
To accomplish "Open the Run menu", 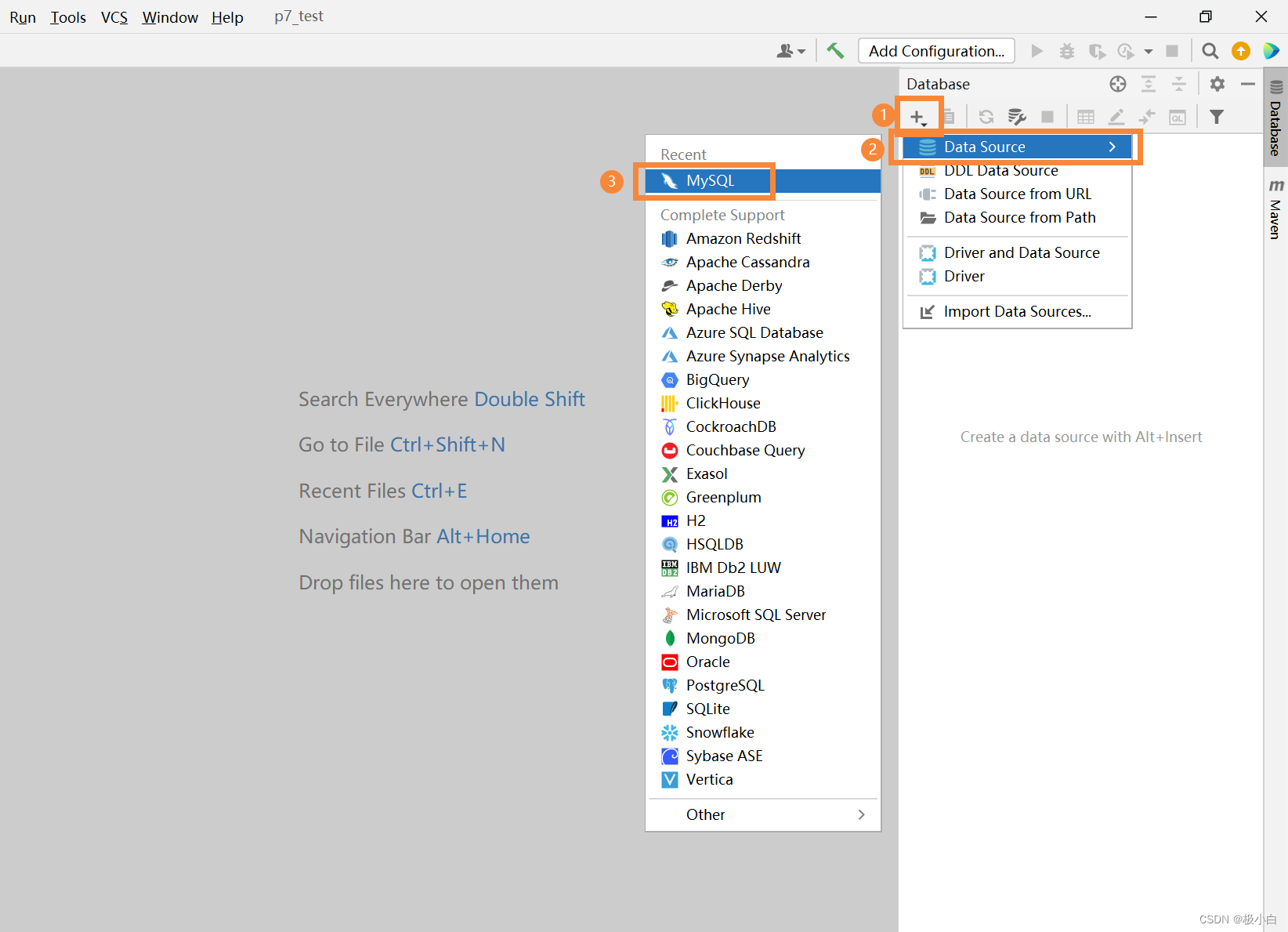I will point(23,16).
